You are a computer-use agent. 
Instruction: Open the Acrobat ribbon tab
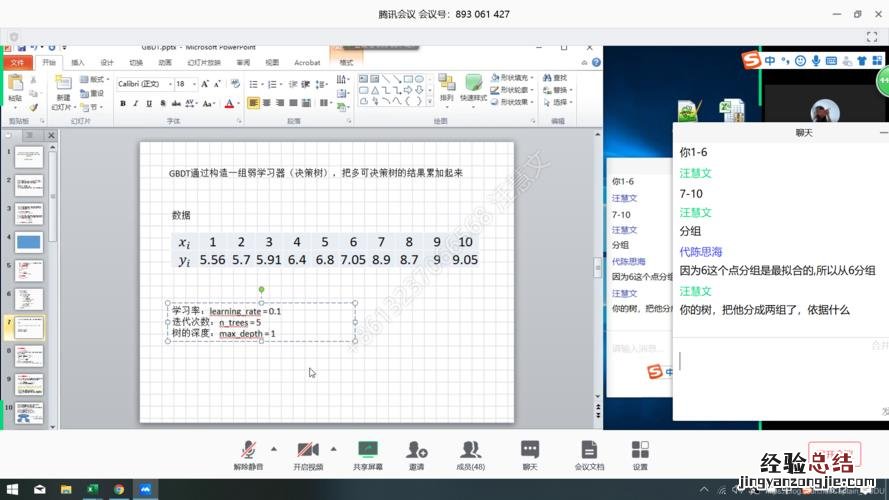point(307,62)
